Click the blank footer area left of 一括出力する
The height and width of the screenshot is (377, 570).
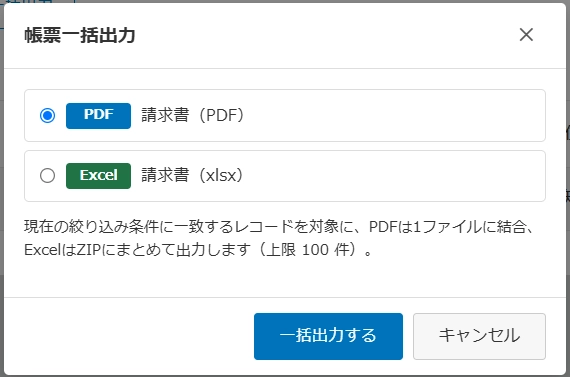coord(129,336)
